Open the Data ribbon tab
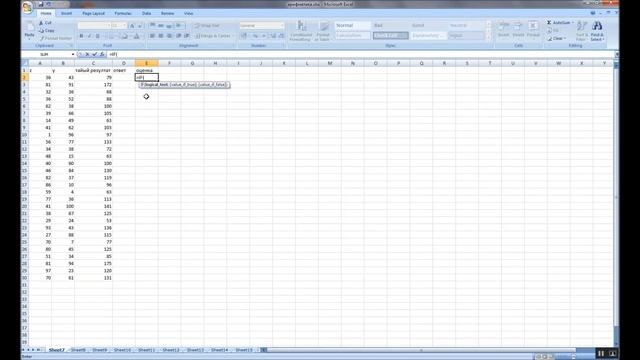The image size is (640, 360). click(147, 13)
